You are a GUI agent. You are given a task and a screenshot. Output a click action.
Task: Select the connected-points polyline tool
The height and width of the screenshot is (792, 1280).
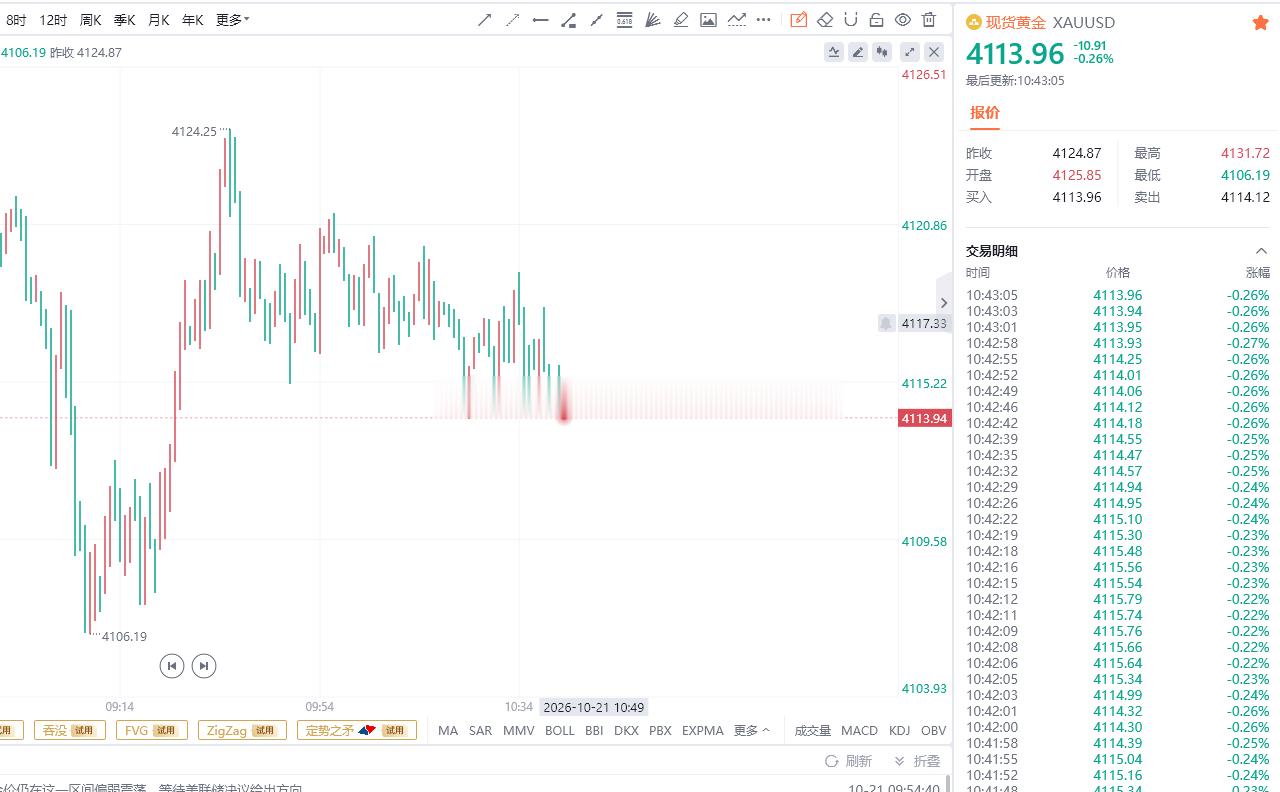569,20
